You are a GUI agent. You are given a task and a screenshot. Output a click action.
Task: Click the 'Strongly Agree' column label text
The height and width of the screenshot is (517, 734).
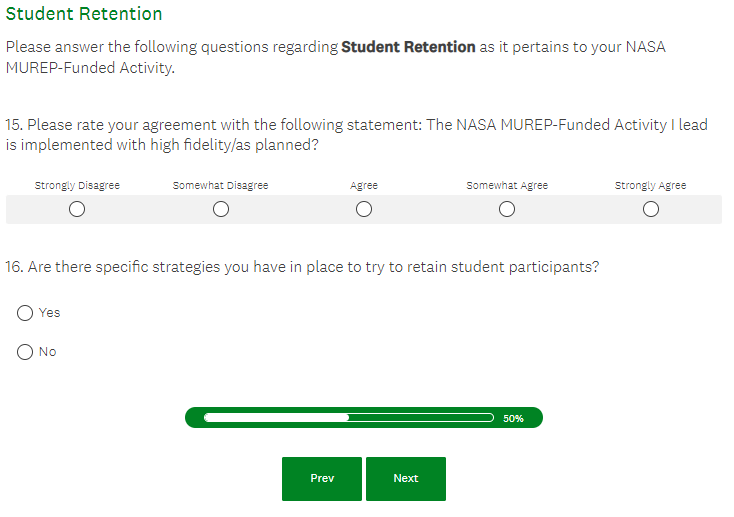651,186
